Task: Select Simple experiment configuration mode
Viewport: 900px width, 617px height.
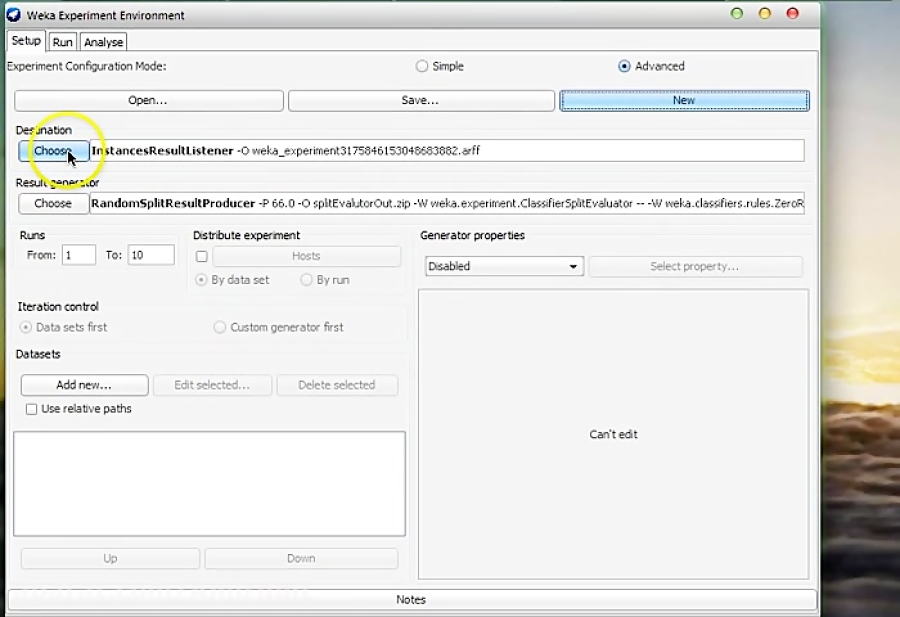Action: tap(422, 66)
